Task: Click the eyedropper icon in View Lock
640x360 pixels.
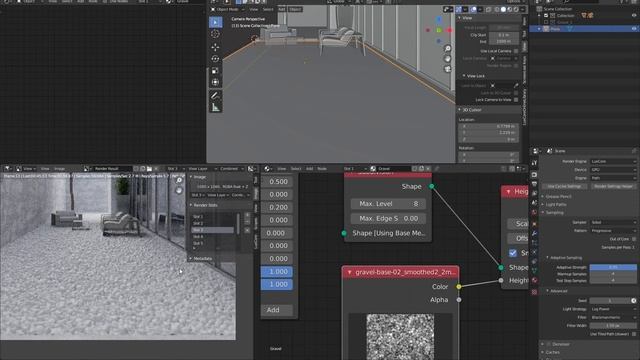Action: tap(516, 86)
